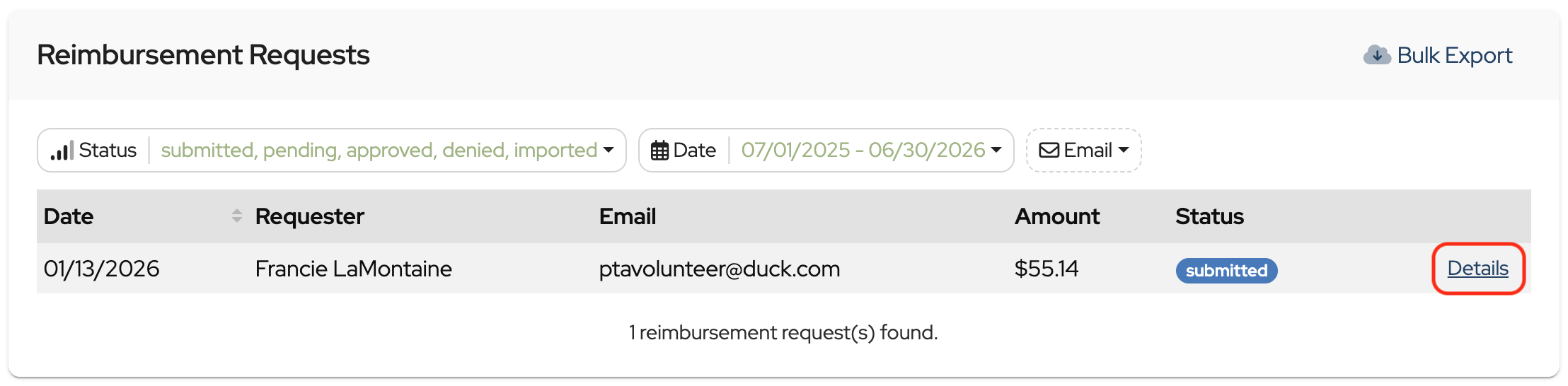Click the Date column header
This screenshot has width=1568, height=386.
point(69,216)
